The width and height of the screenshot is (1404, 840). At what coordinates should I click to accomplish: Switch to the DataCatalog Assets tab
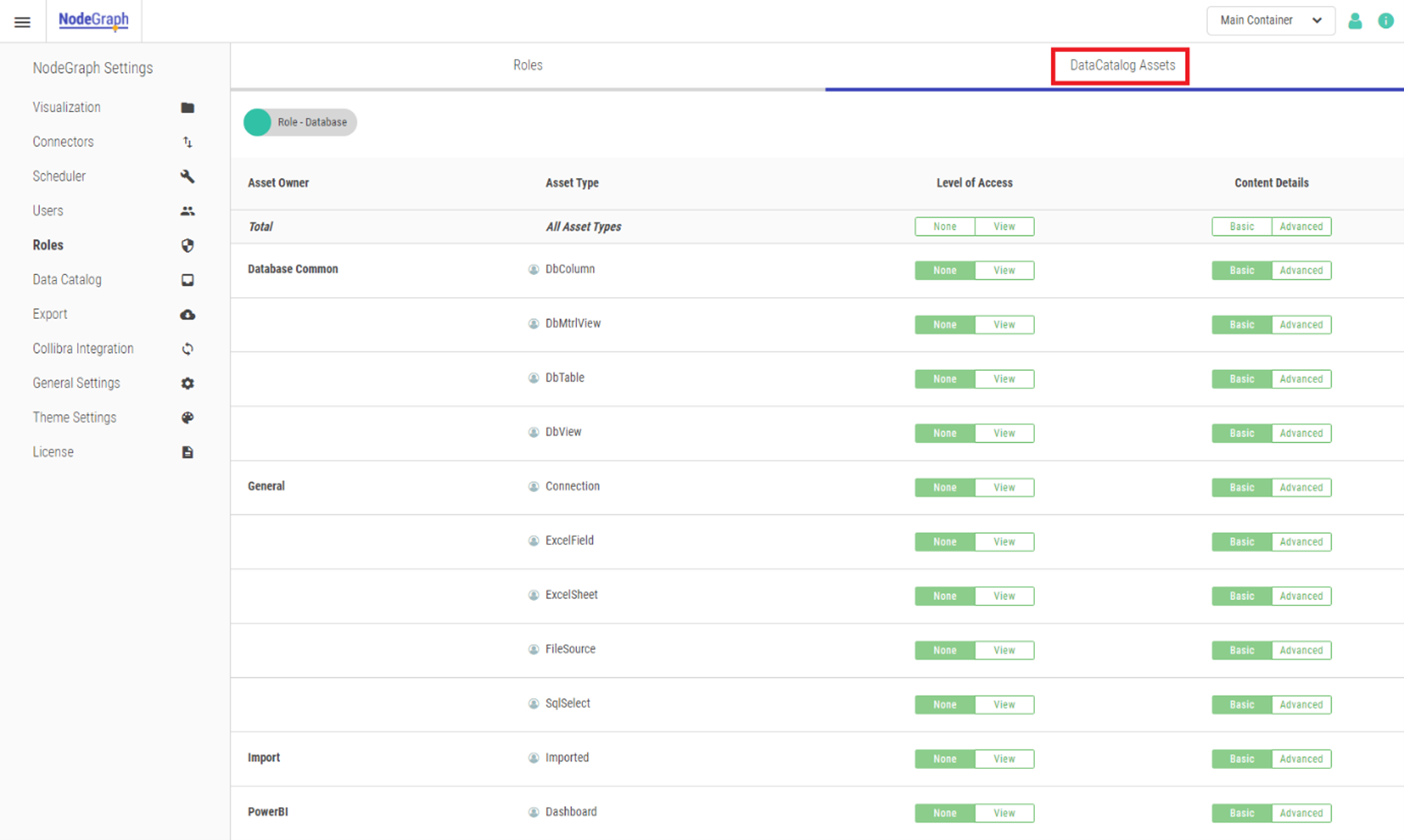pos(1122,66)
